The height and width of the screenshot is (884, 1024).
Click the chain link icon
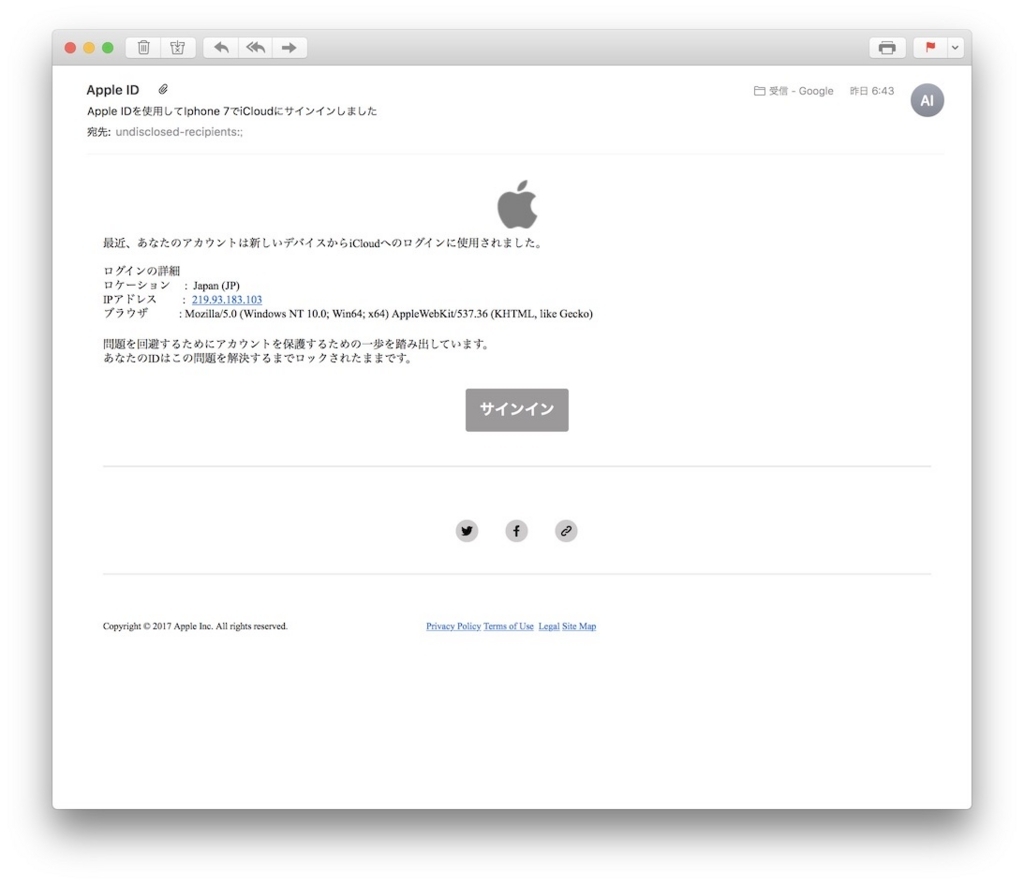[566, 531]
